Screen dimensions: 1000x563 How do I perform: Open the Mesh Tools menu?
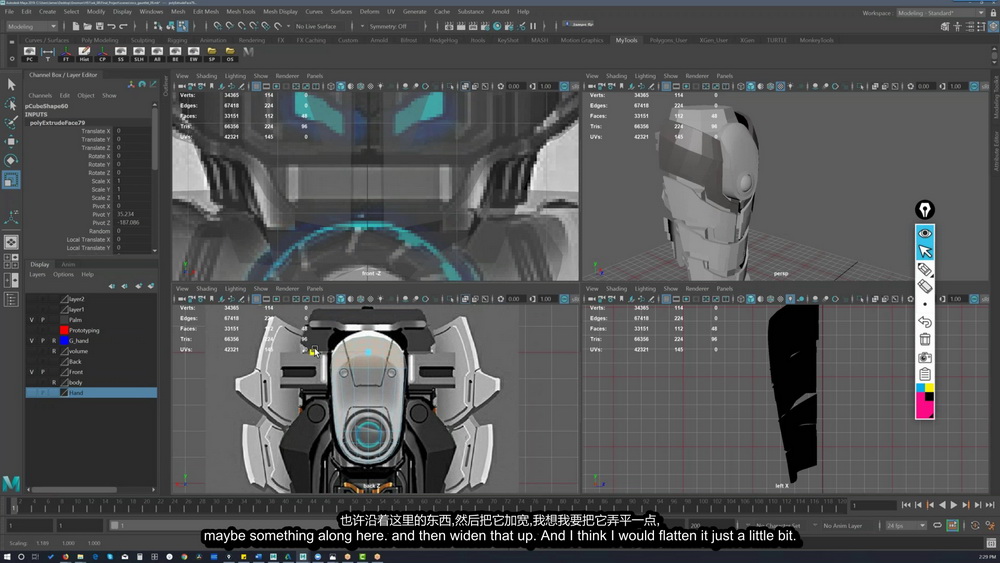point(240,11)
